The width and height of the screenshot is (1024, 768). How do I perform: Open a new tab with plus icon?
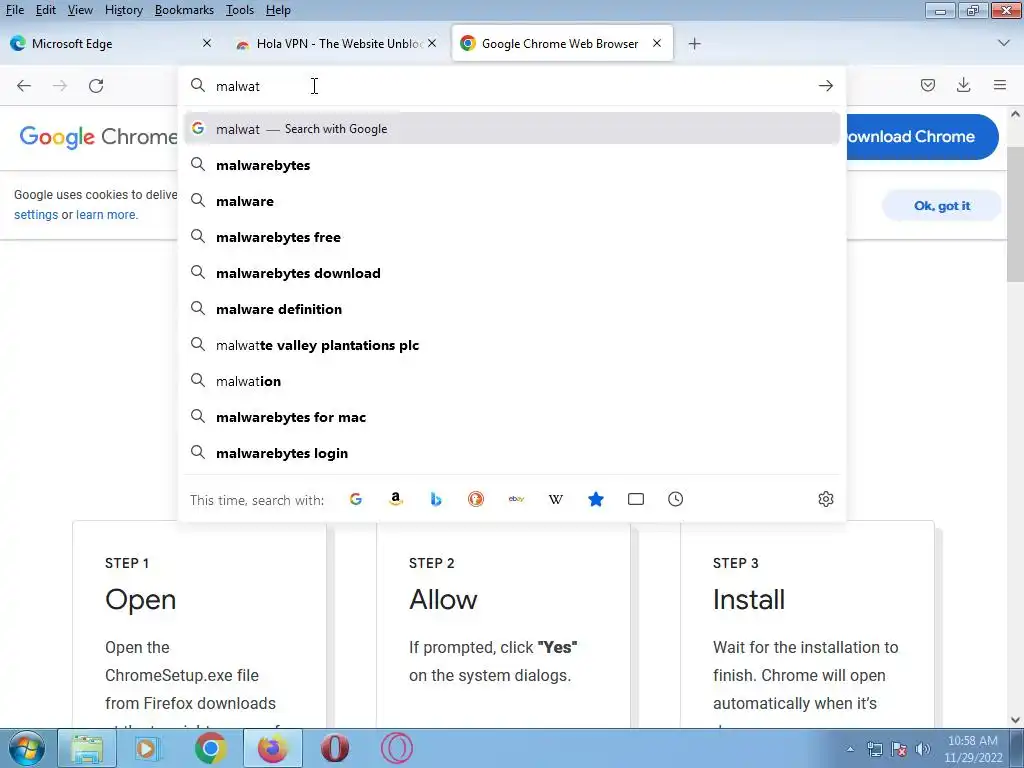tap(694, 44)
